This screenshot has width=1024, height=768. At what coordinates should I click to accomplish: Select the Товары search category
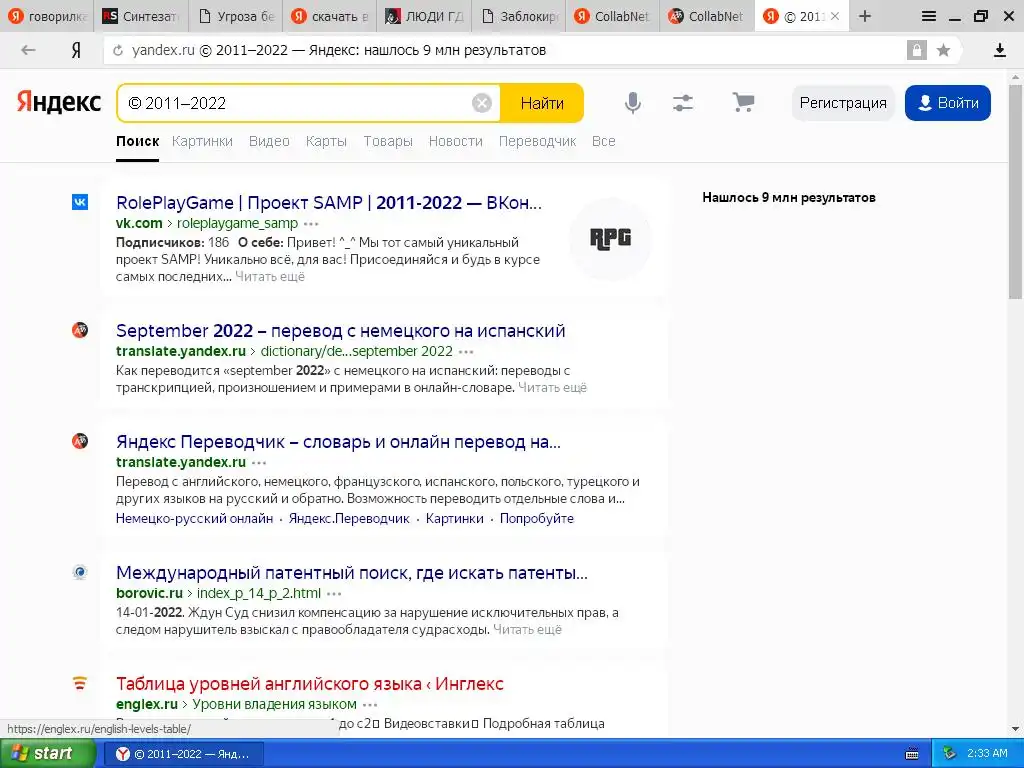(388, 141)
